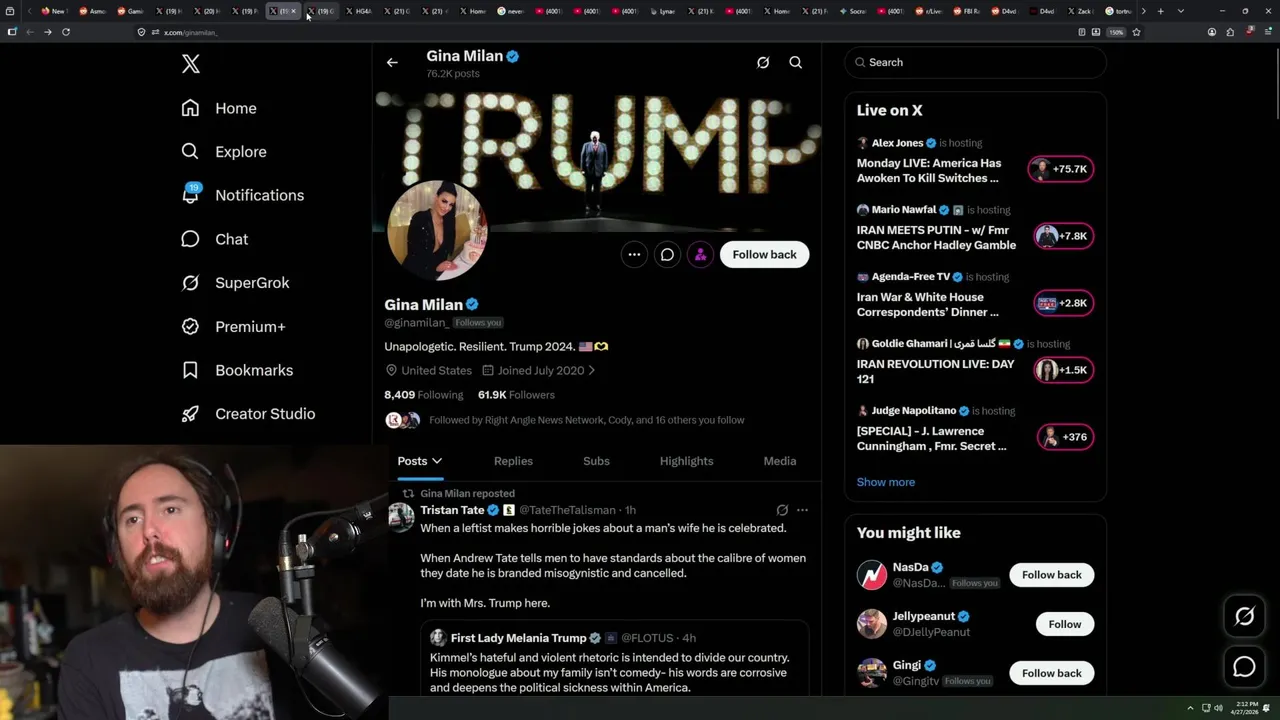Open profile more options ellipsis
This screenshot has width=1280, height=720.
634,254
